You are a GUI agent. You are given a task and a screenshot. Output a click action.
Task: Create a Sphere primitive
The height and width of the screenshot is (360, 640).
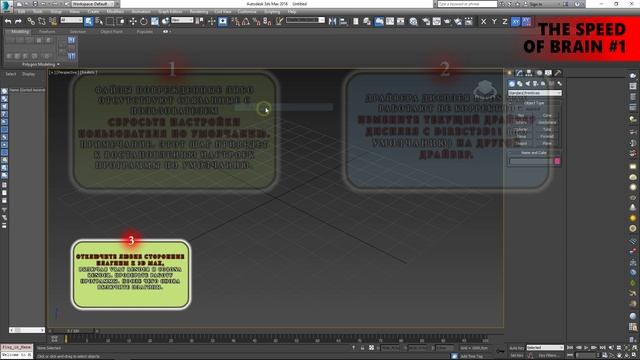(521, 122)
